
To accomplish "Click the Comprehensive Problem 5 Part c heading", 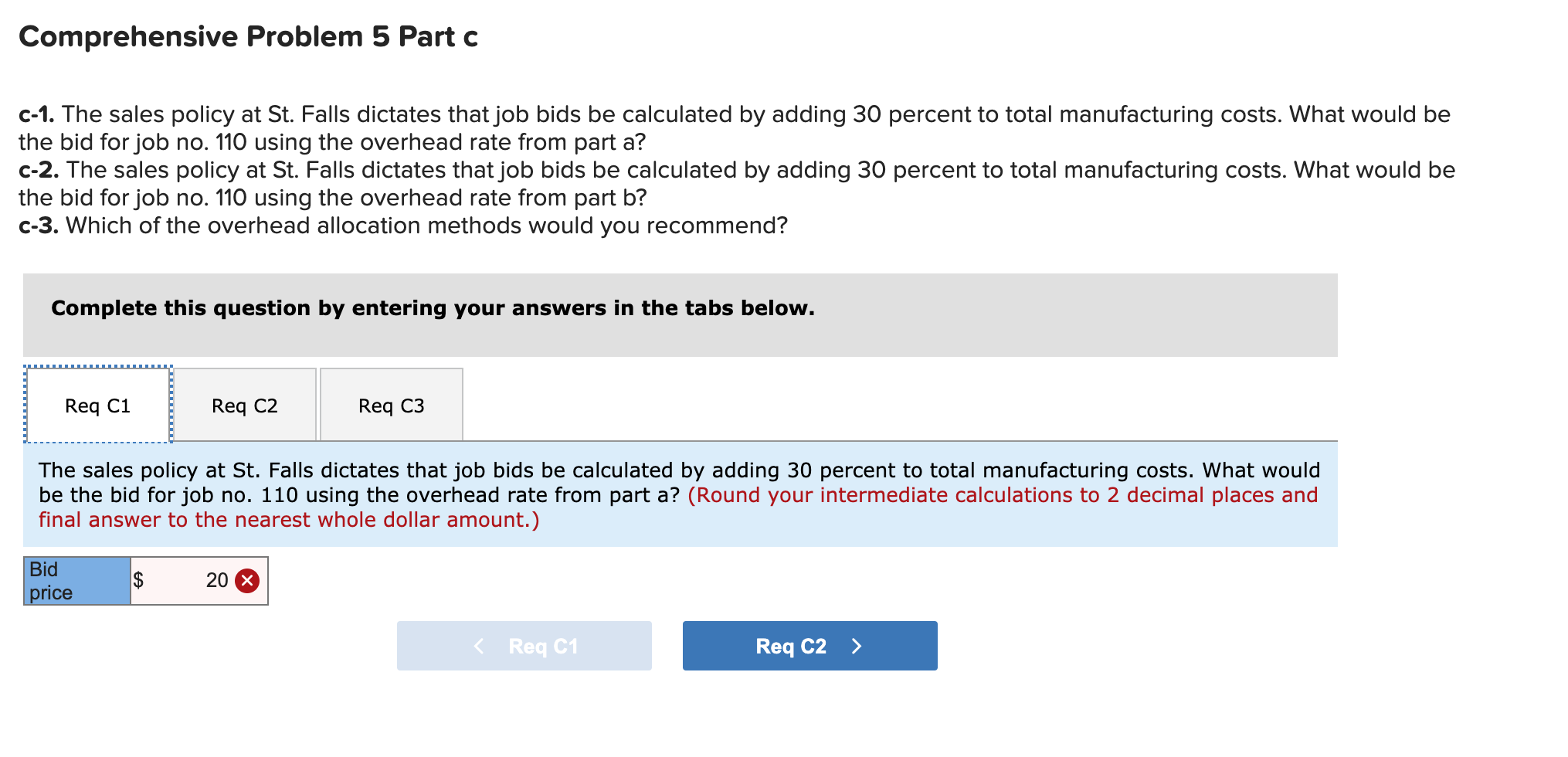I will click(249, 36).
